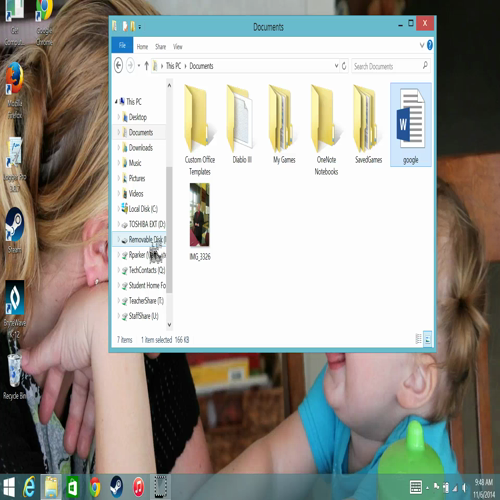
Task: Open the File menu
Action: [122, 45]
